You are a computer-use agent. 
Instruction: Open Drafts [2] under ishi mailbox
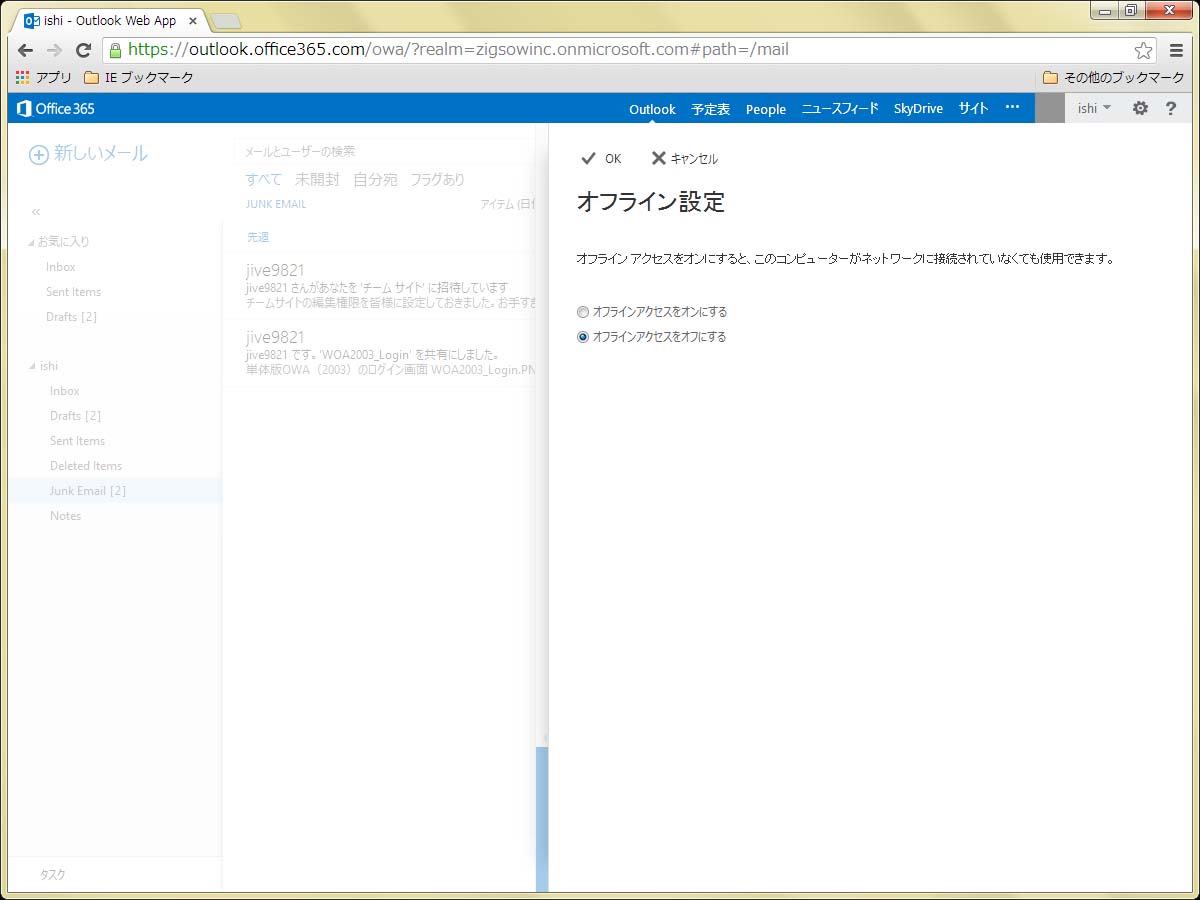(75, 416)
